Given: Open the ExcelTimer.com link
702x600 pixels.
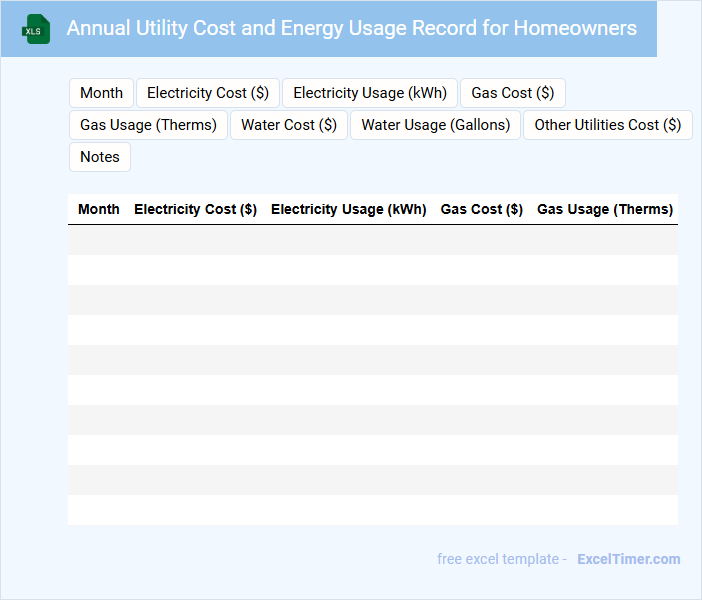Looking at the screenshot, I should [x=629, y=559].
